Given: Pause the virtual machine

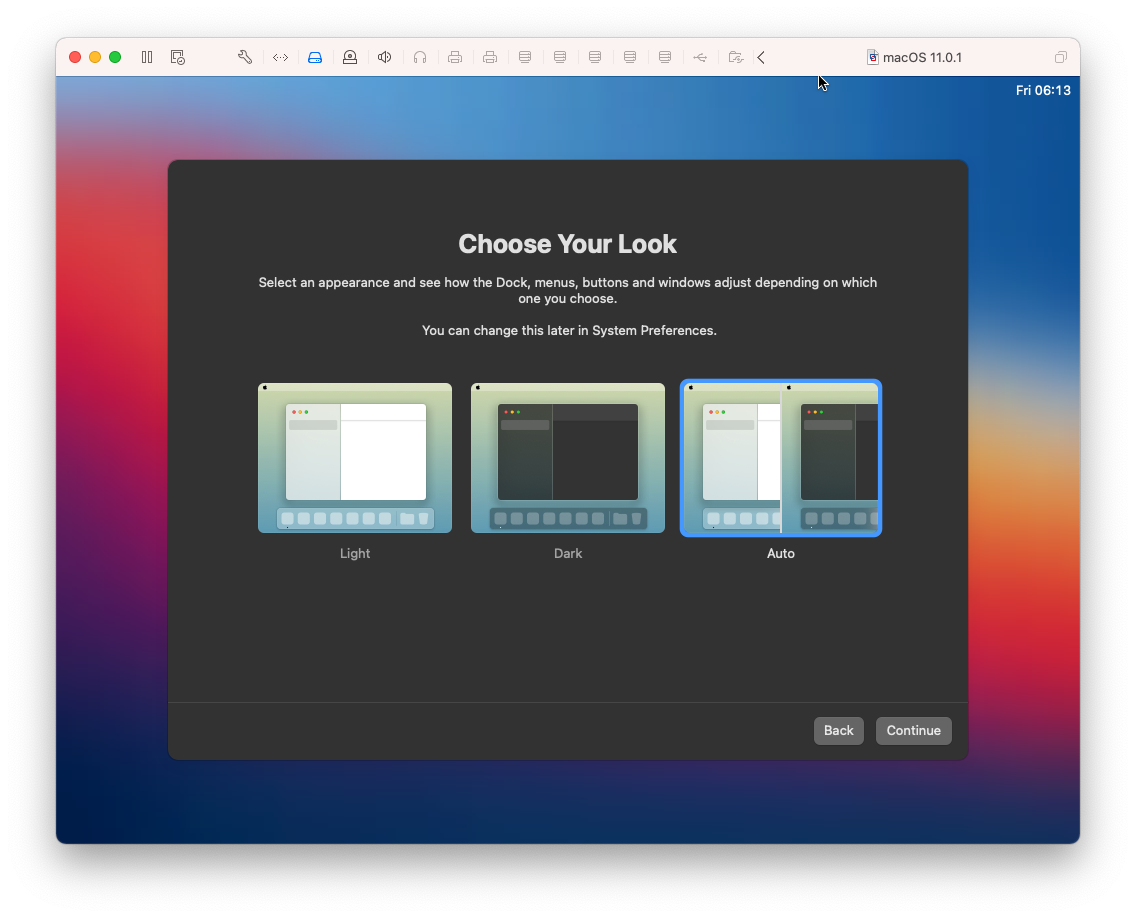Looking at the screenshot, I should [147, 57].
